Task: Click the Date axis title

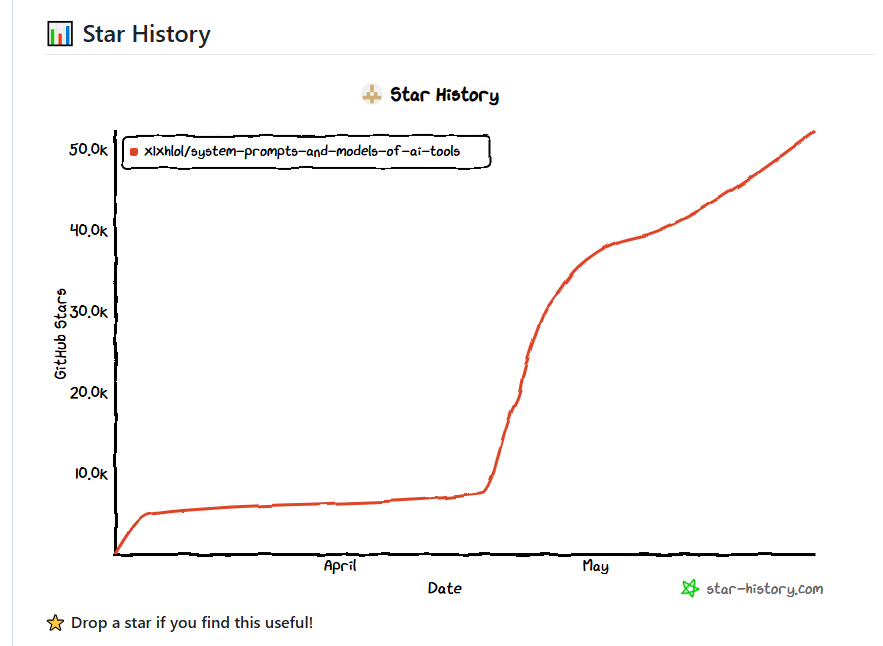Action: click(445, 588)
